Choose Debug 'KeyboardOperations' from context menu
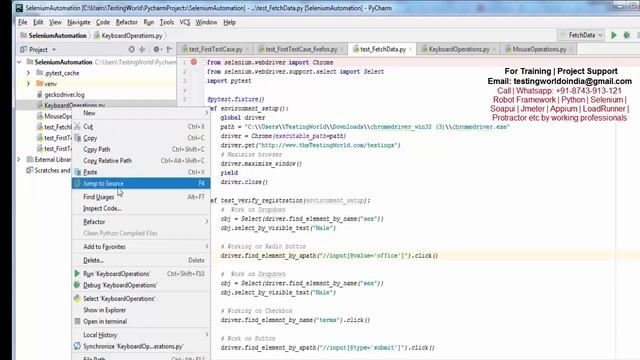Image resolution: width=640 pixels, height=360 pixels. pos(141,285)
